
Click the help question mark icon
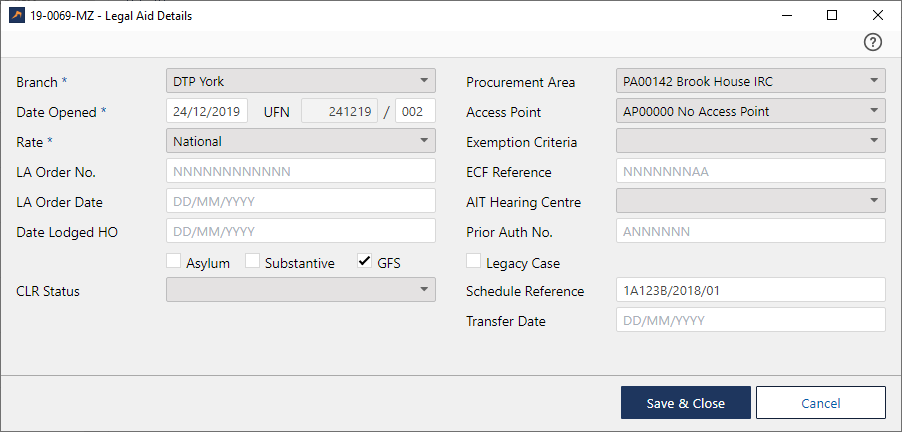[873, 42]
